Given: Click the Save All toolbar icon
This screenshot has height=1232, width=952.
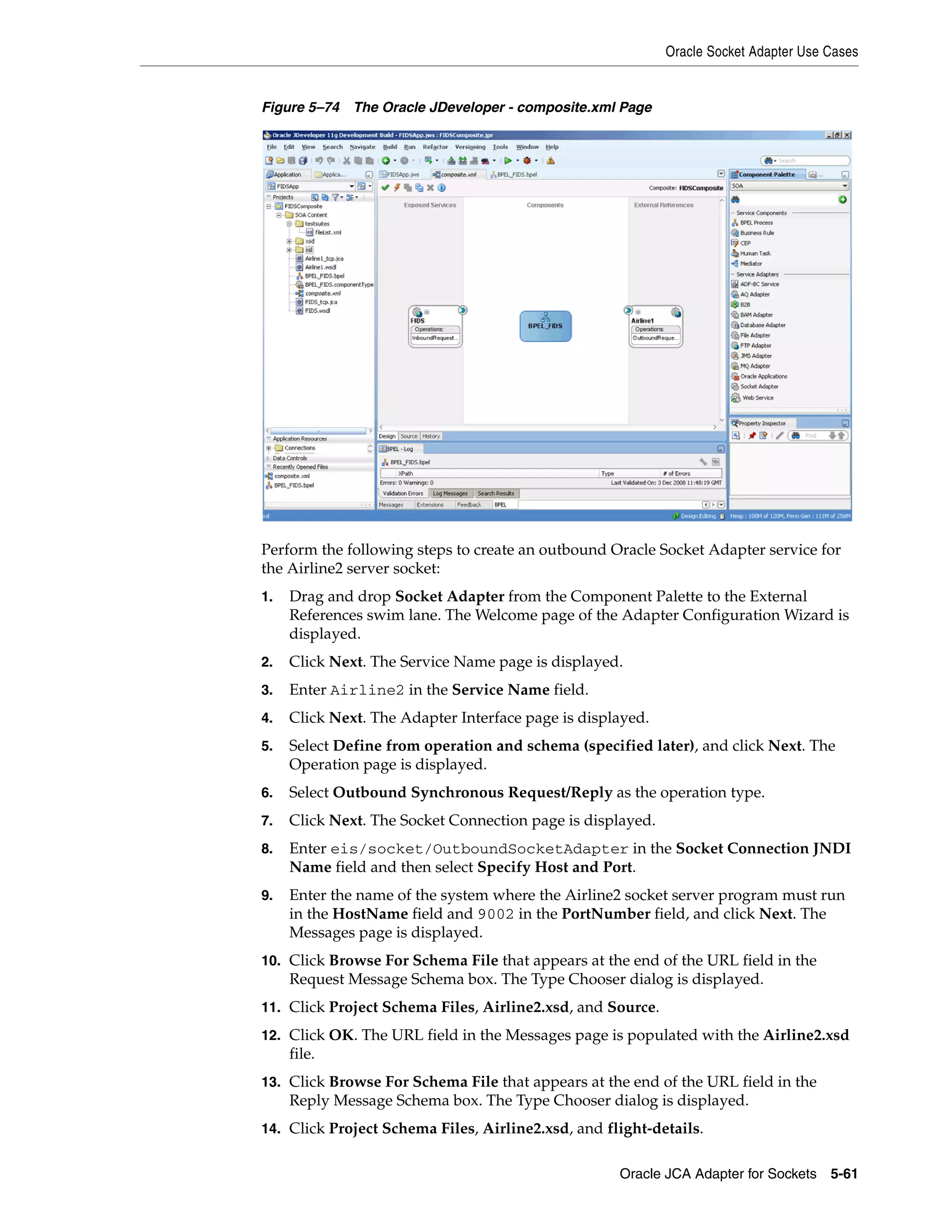Looking at the screenshot, I should click(303, 161).
